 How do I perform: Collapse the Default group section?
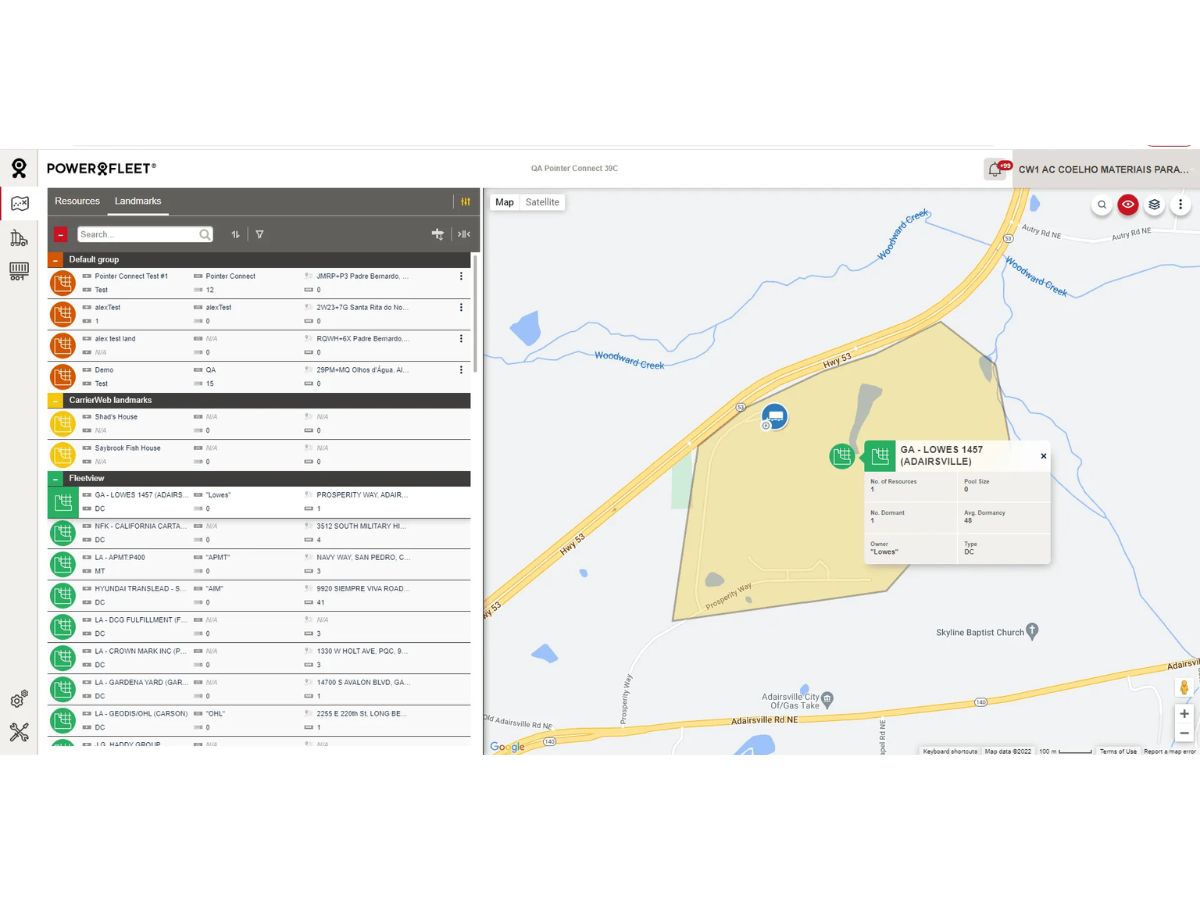56,260
